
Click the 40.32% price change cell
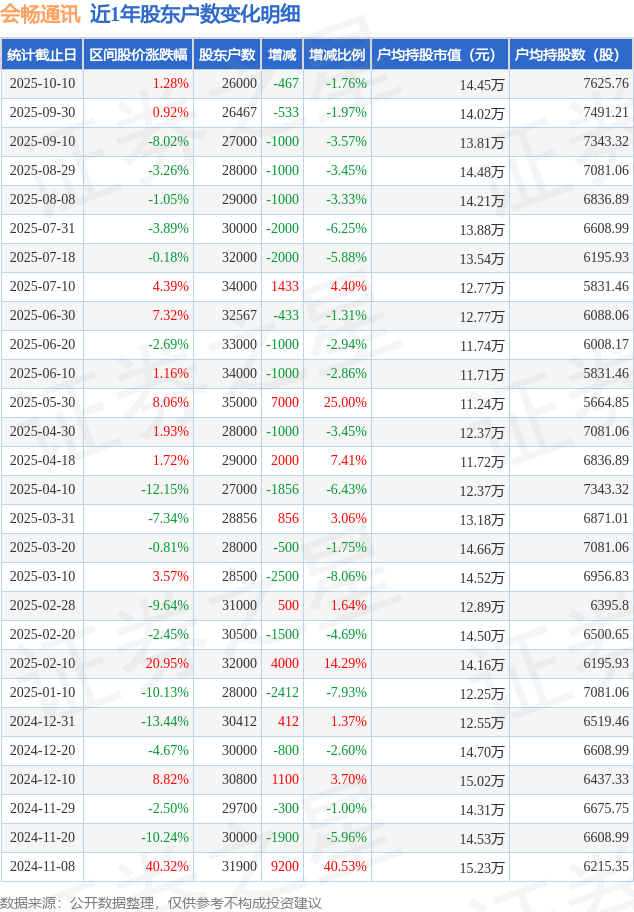tap(168, 867)
